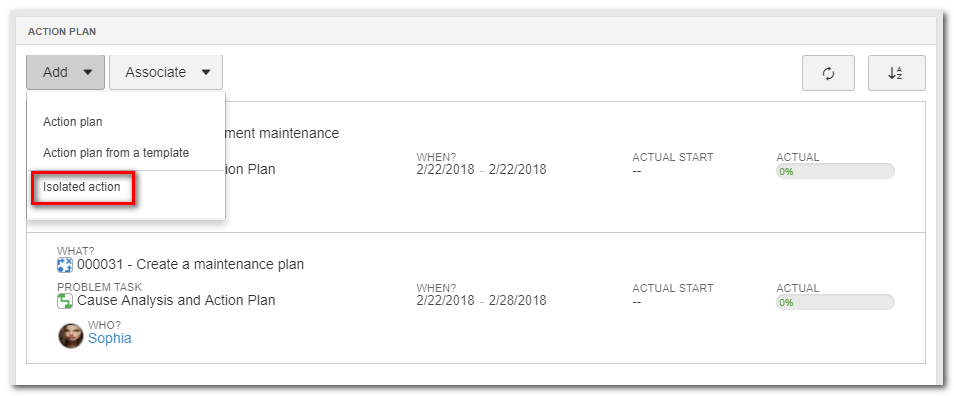The width and height of the screenshot is (954, 396).
Task: Click first row's 0% actual progress bar
Action: point(835,172)
